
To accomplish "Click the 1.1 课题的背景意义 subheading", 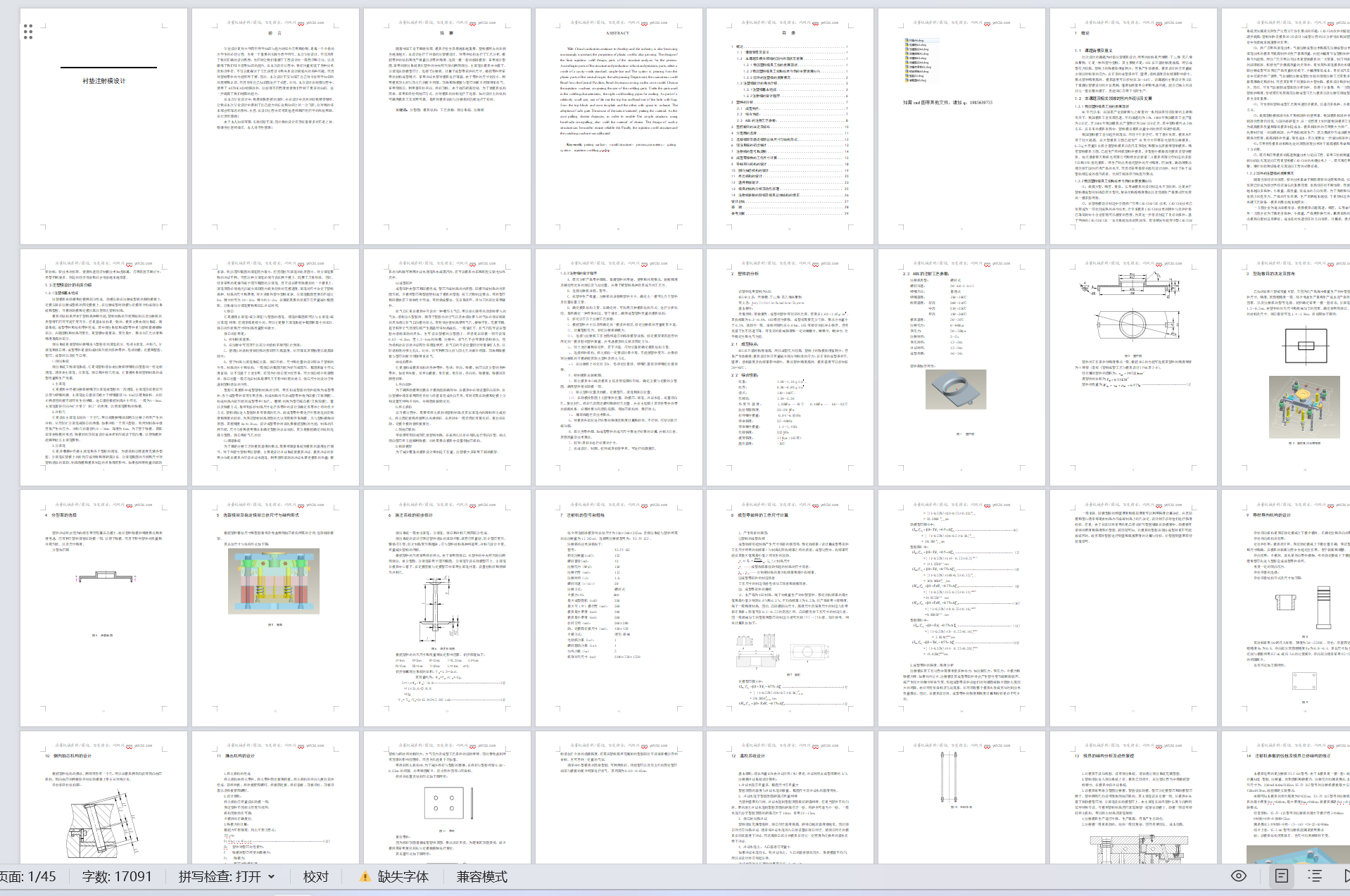I will pyautogui.click(x=1092, y=51).
